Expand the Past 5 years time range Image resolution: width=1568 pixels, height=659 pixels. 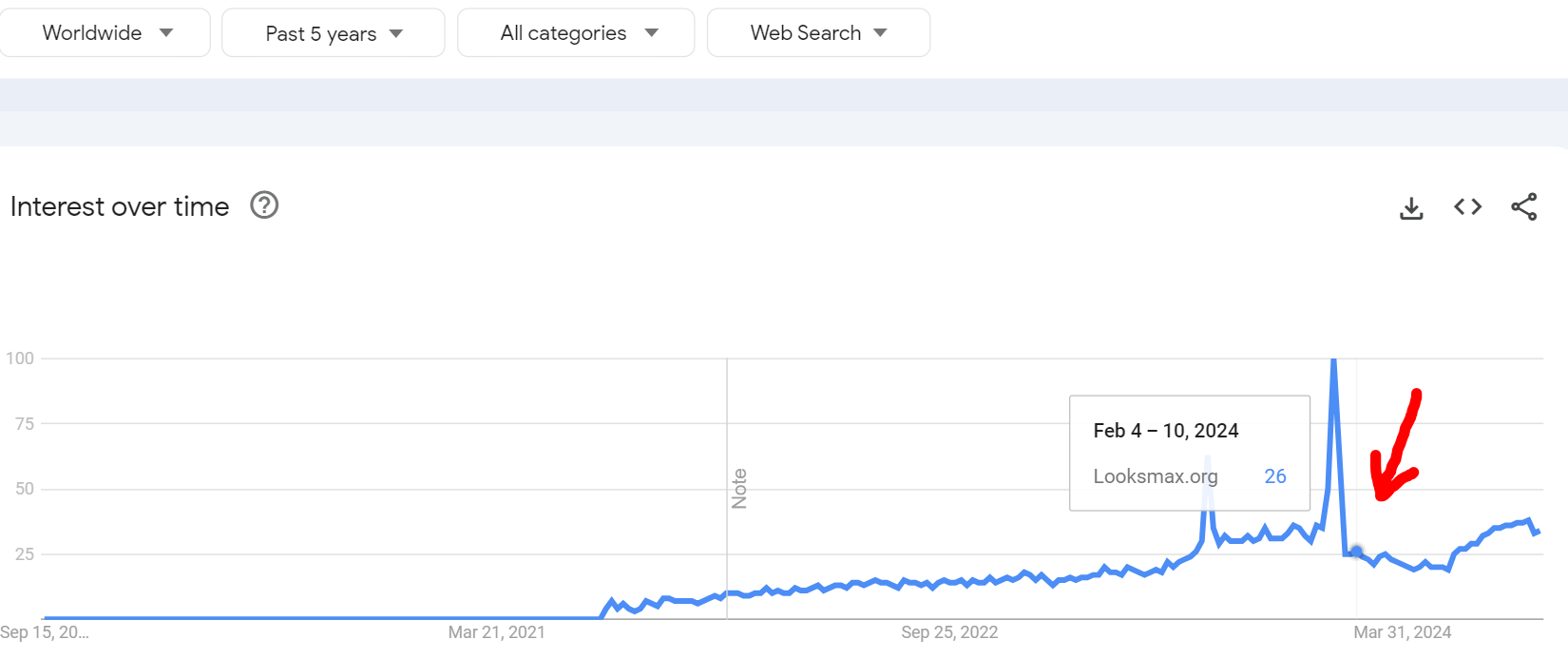(x=333, y=33)
